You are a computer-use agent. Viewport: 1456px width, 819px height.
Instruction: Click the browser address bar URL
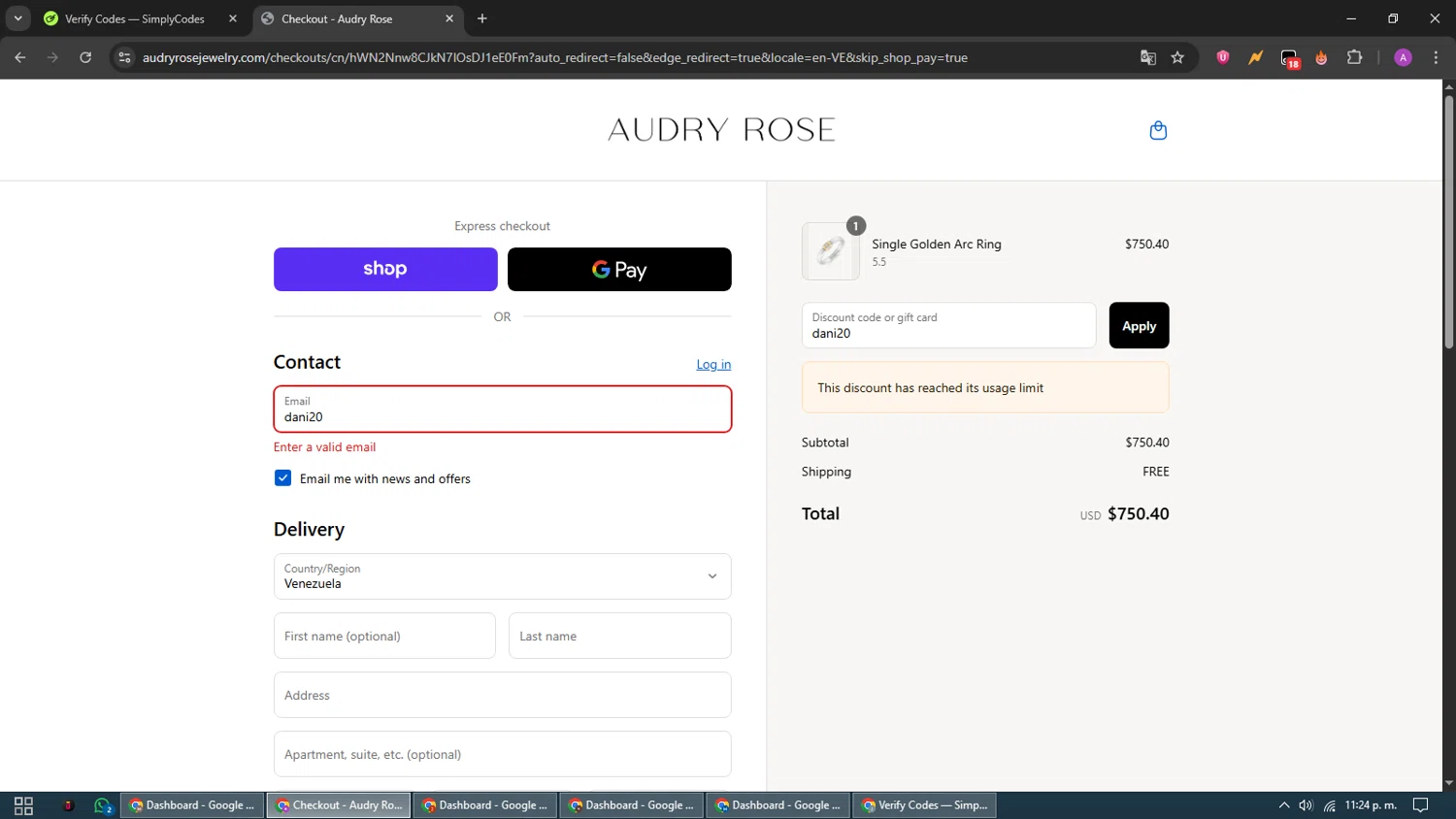click(x=554, y=57)
